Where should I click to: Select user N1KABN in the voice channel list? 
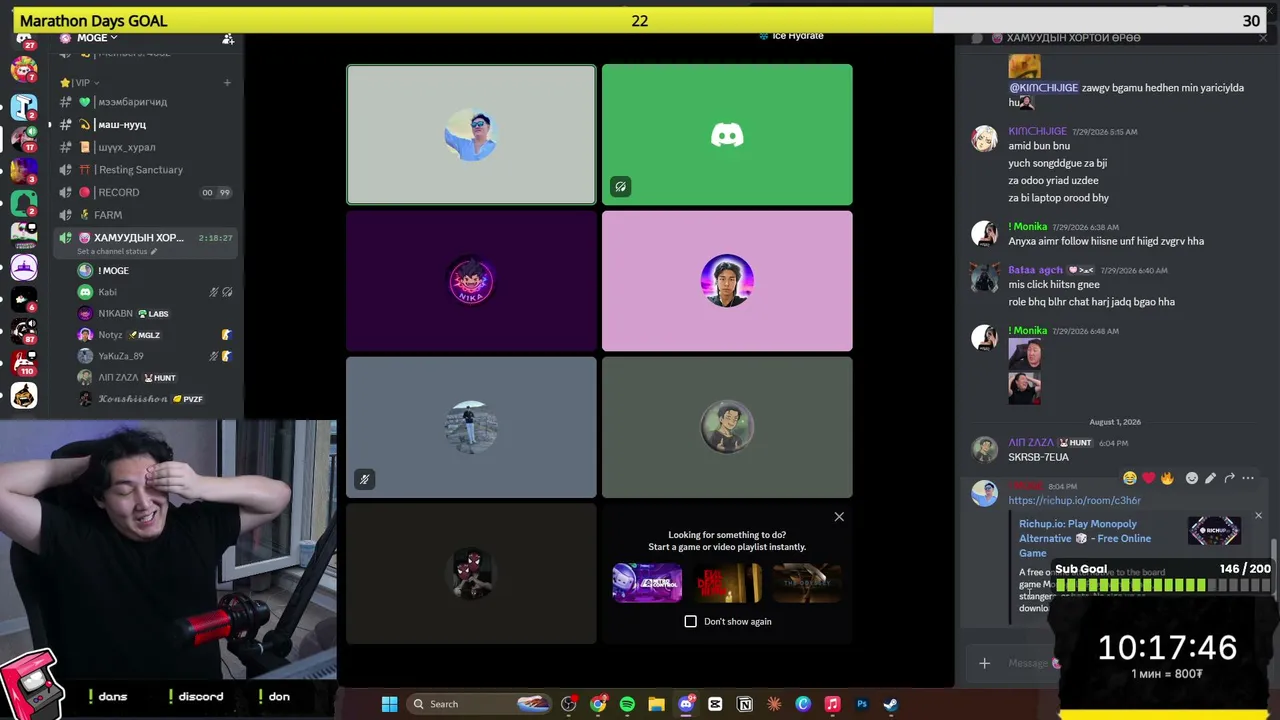pos(155,313)
